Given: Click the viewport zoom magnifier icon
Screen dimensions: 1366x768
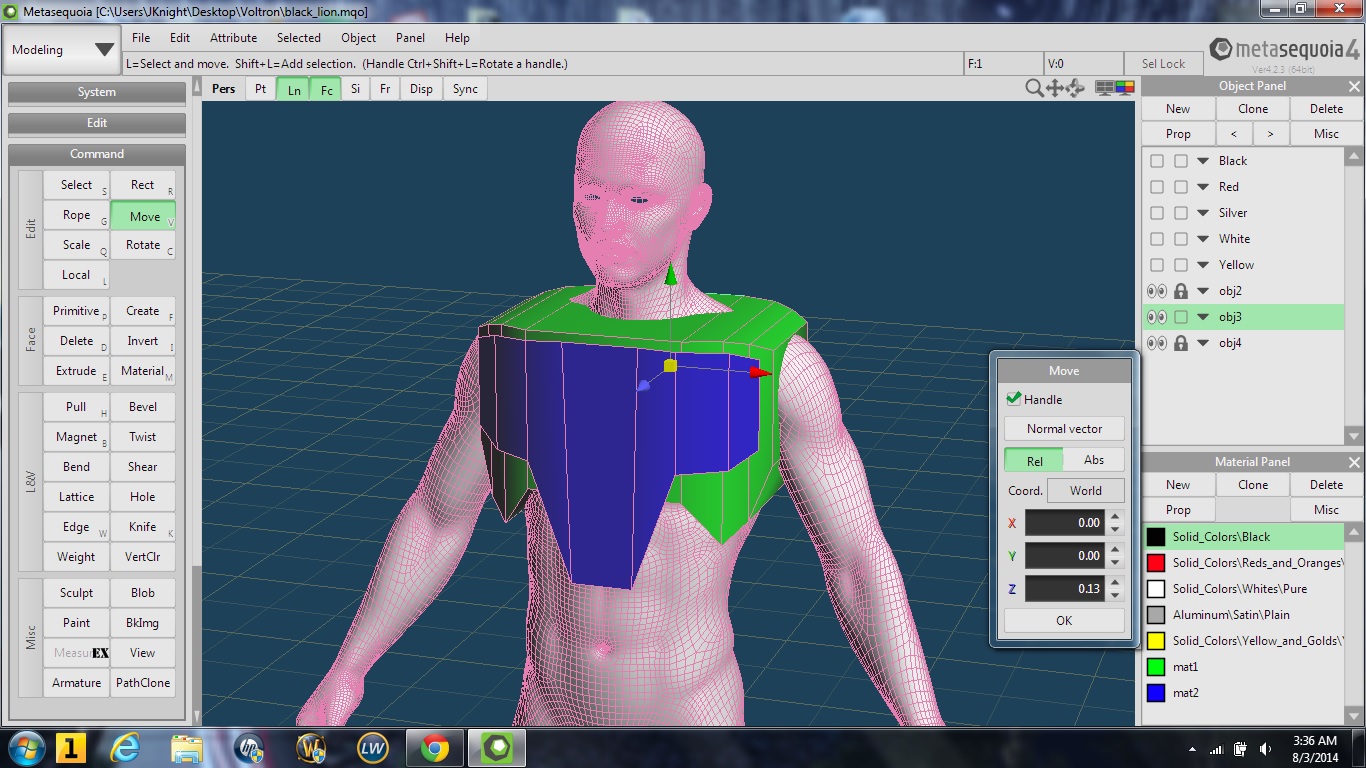Looking at the screenshot, I should point(1034,88).
